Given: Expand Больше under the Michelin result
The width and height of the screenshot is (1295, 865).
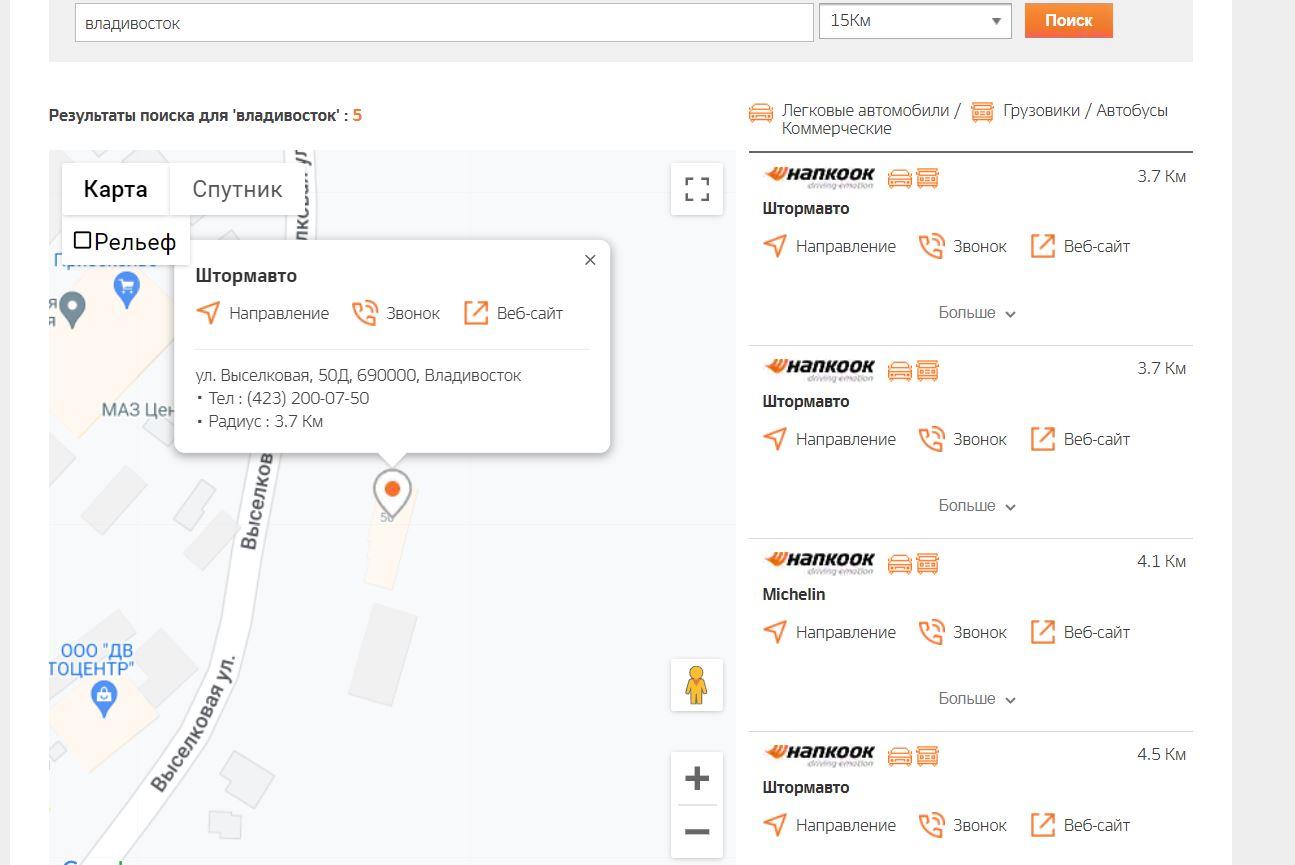Looking at the screenshot, I should click(976, 699).
